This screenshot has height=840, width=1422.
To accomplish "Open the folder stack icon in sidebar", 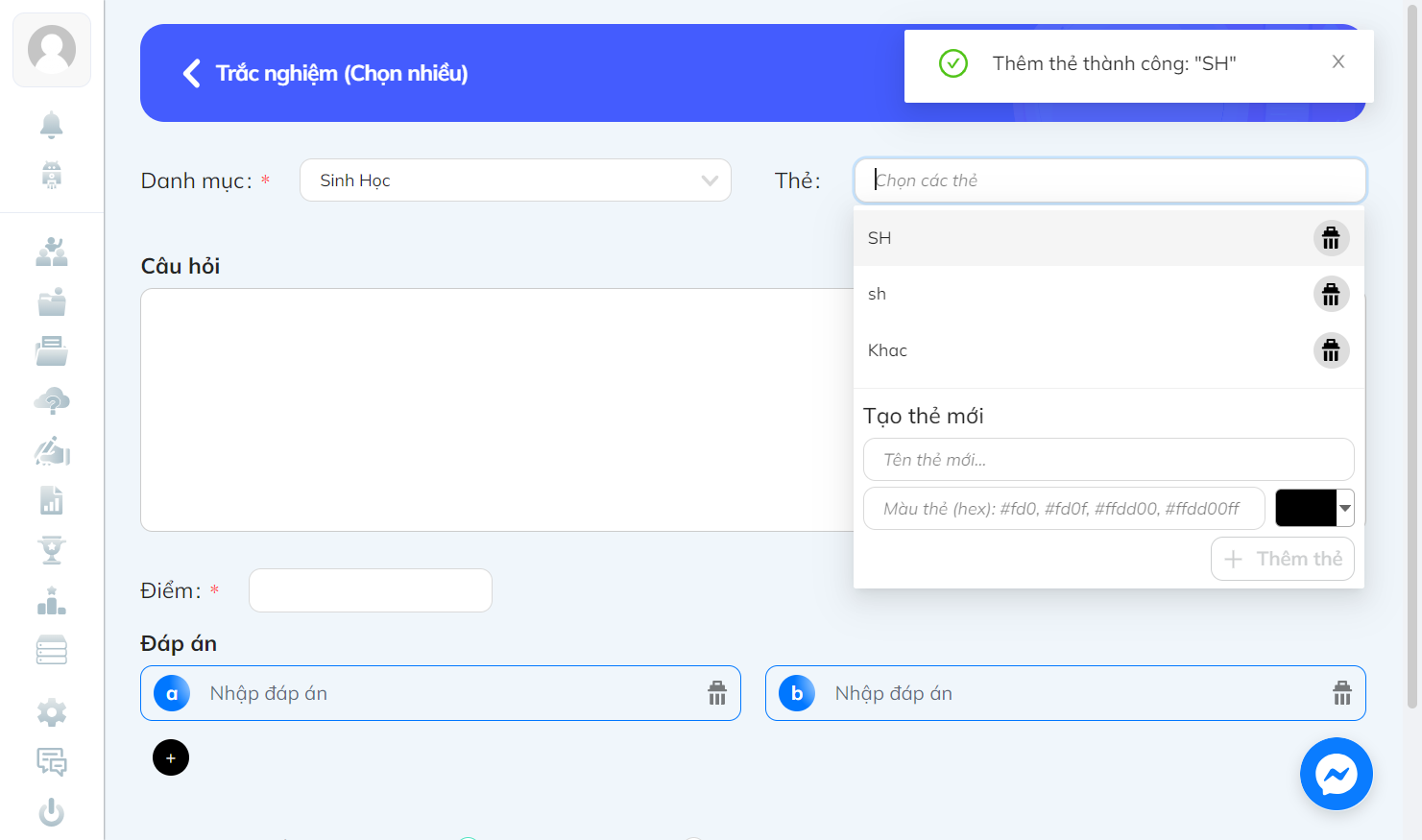I will coord(52,301).
